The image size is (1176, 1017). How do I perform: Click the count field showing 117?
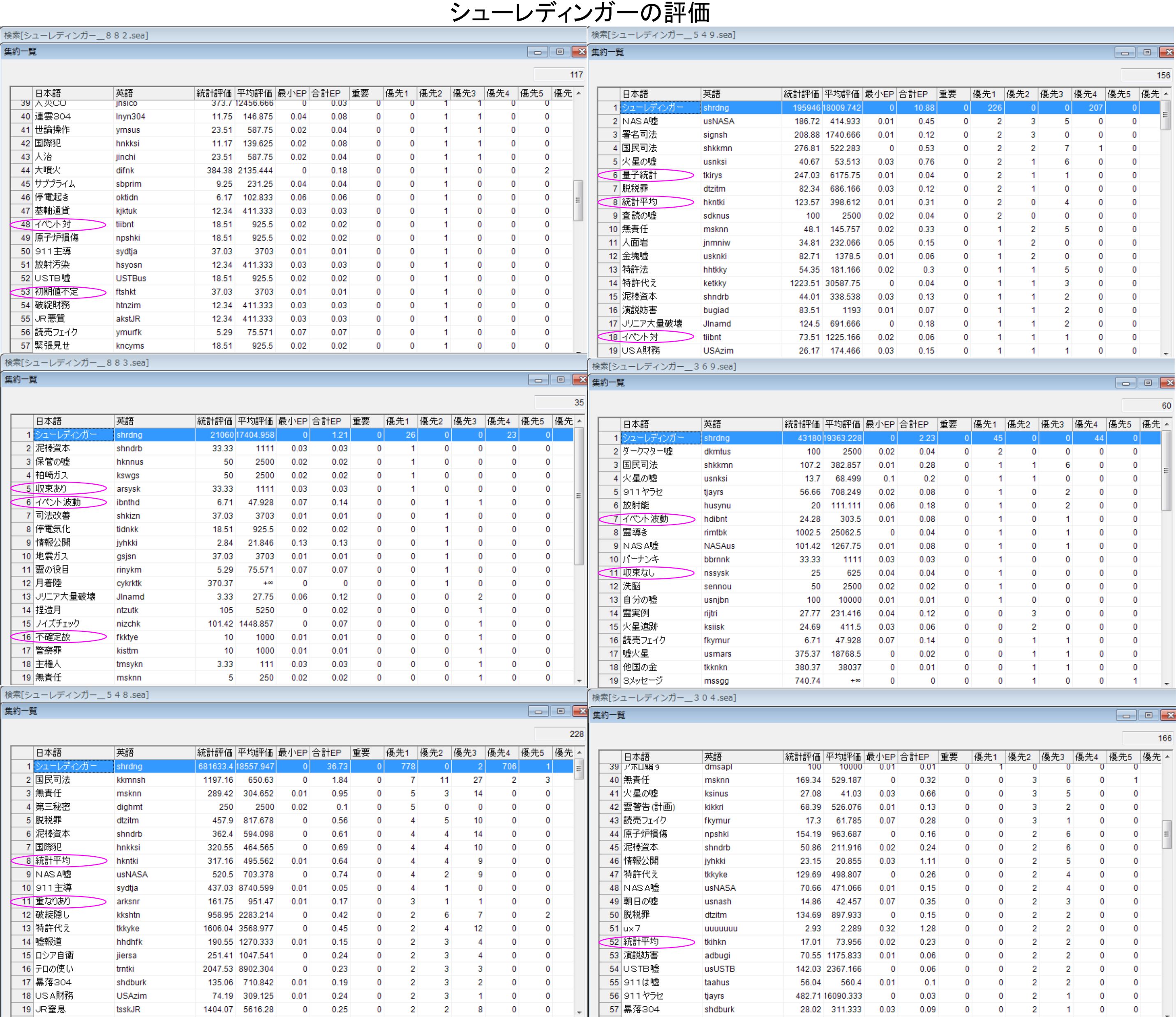(559, 74)
